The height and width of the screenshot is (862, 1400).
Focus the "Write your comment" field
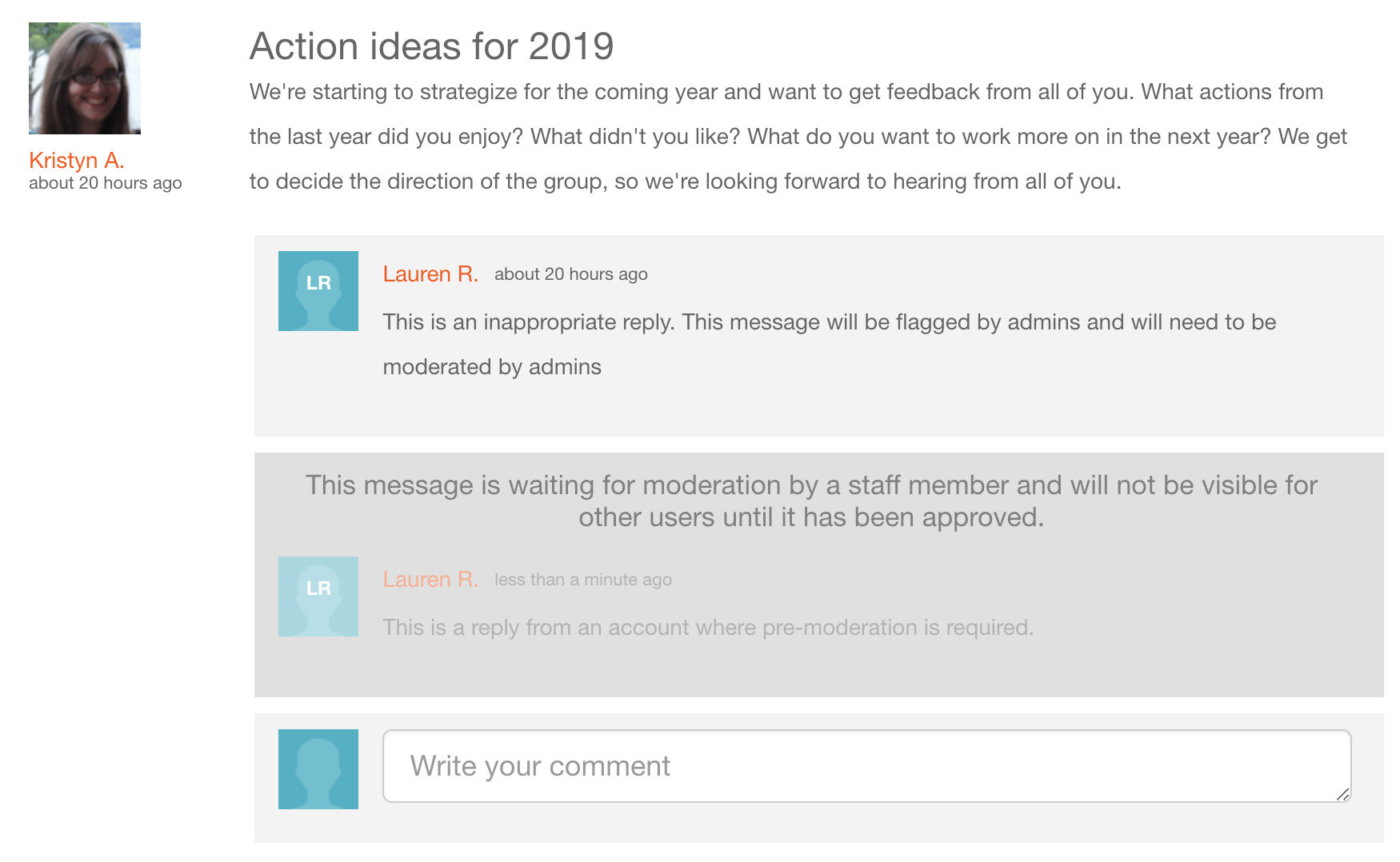[x=867, y=766]
